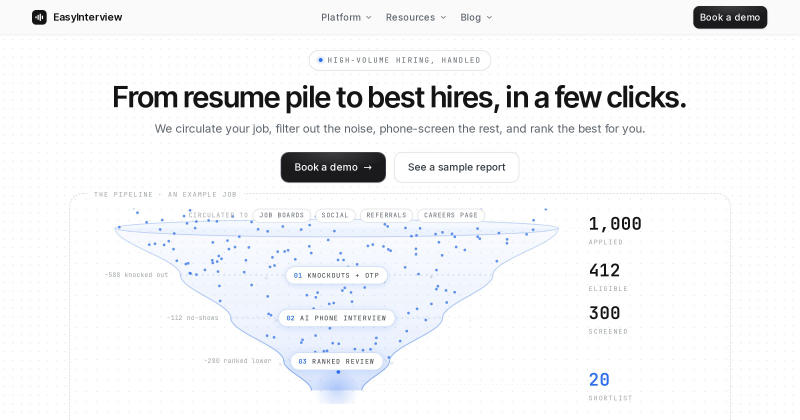This screenshot has height=420, width=800.
Task: Open See a sample report
Action: [457, 167]
